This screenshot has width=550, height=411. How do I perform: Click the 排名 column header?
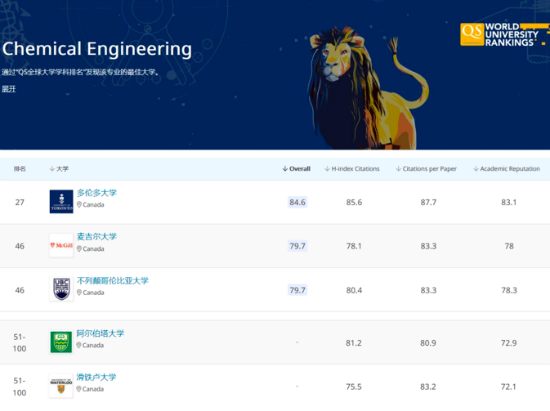click(x=20, y=169)
